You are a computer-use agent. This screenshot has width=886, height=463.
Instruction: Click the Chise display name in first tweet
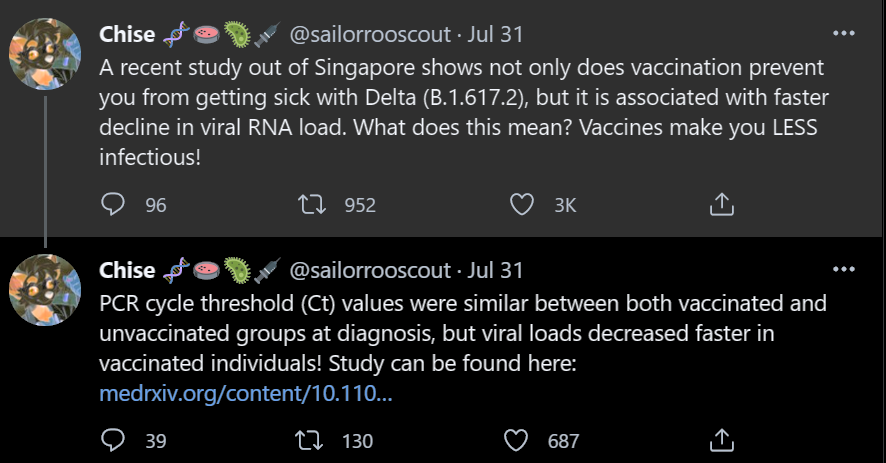pyautogui.click(x=127, y=35)
